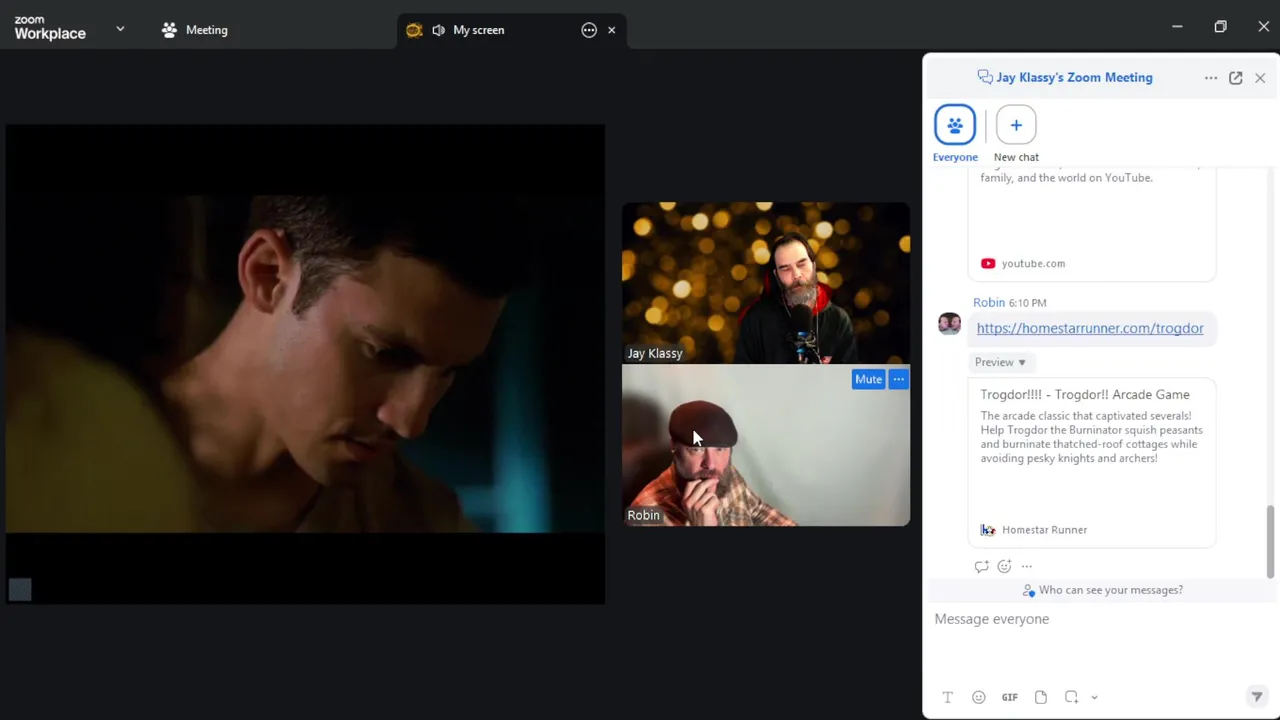
Task: Expand screenshot options dropdown arrow
Action: 1094,698
